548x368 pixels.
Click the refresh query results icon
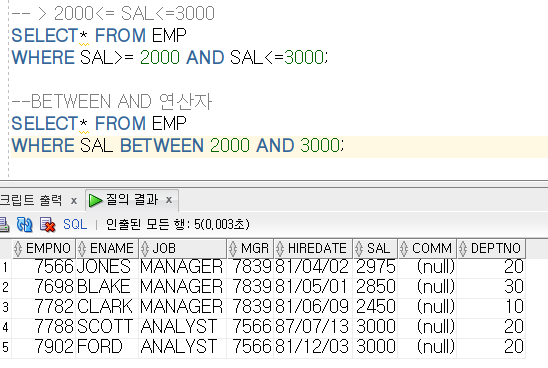tap(24, 224)
